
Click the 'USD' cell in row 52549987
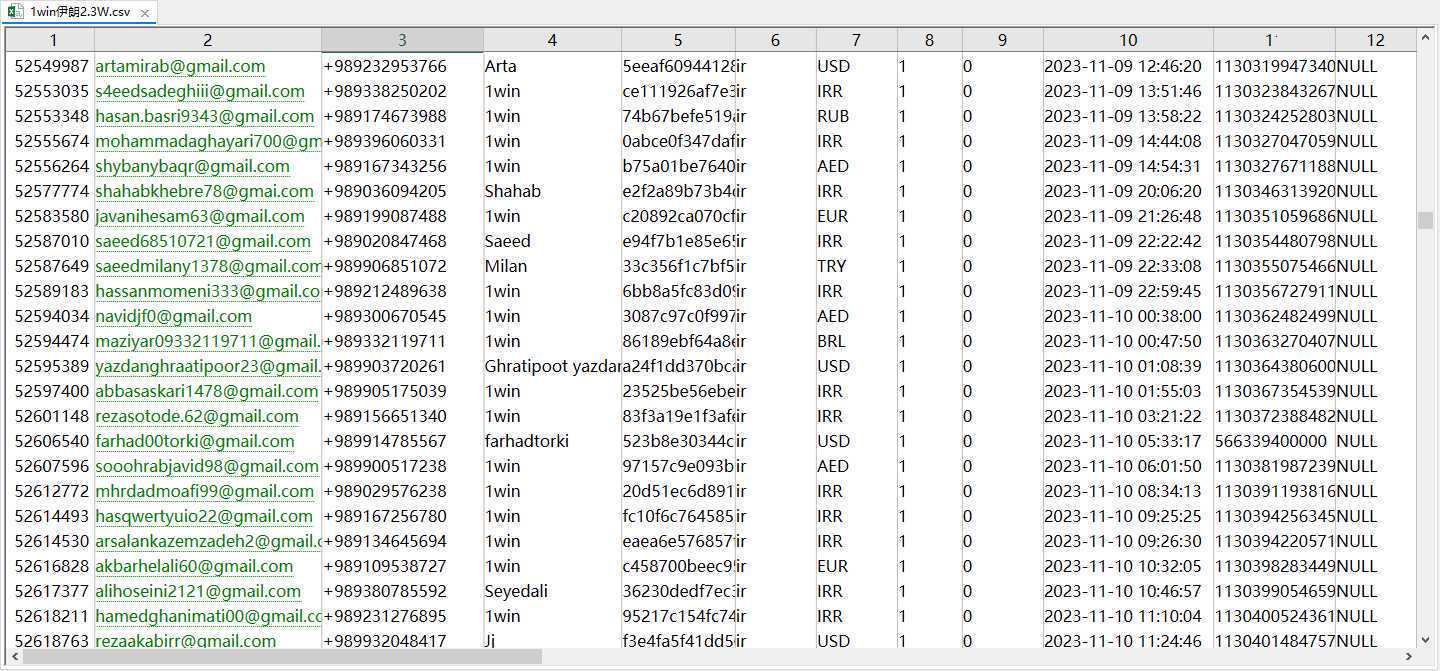pos(856,66)
